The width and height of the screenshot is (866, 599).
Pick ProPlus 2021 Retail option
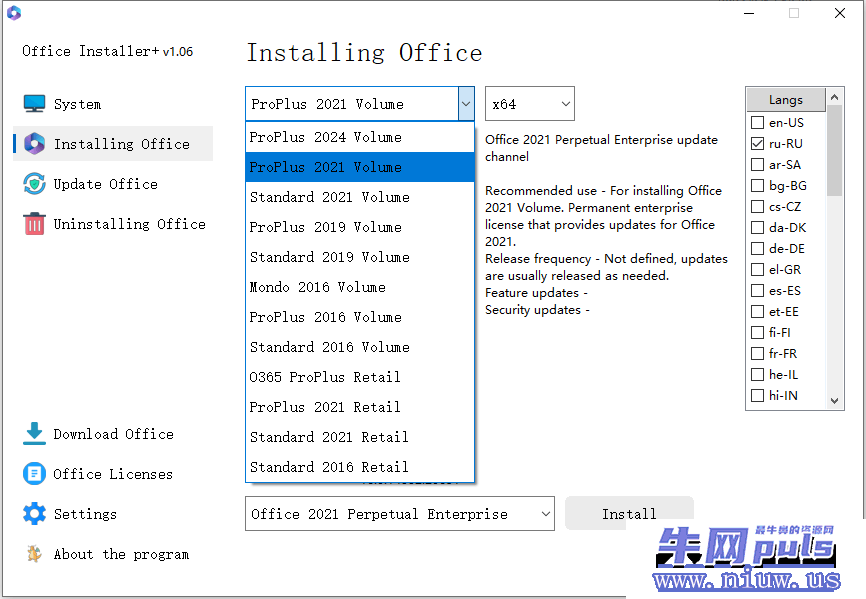[x=360, y=407]
